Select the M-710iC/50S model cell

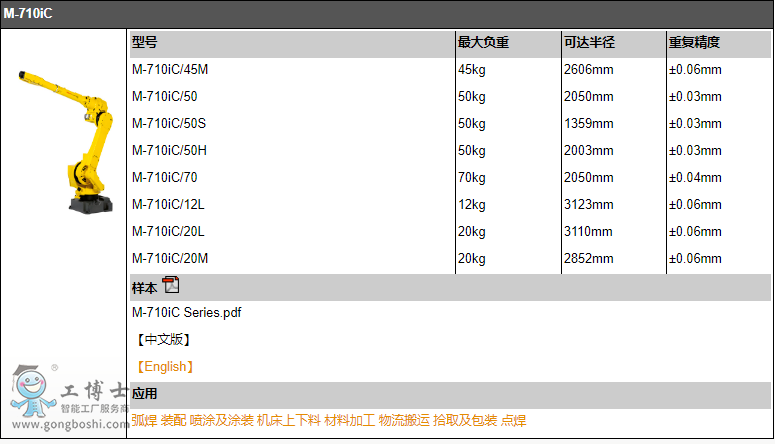pyautogui.click(x=169, y=124)
